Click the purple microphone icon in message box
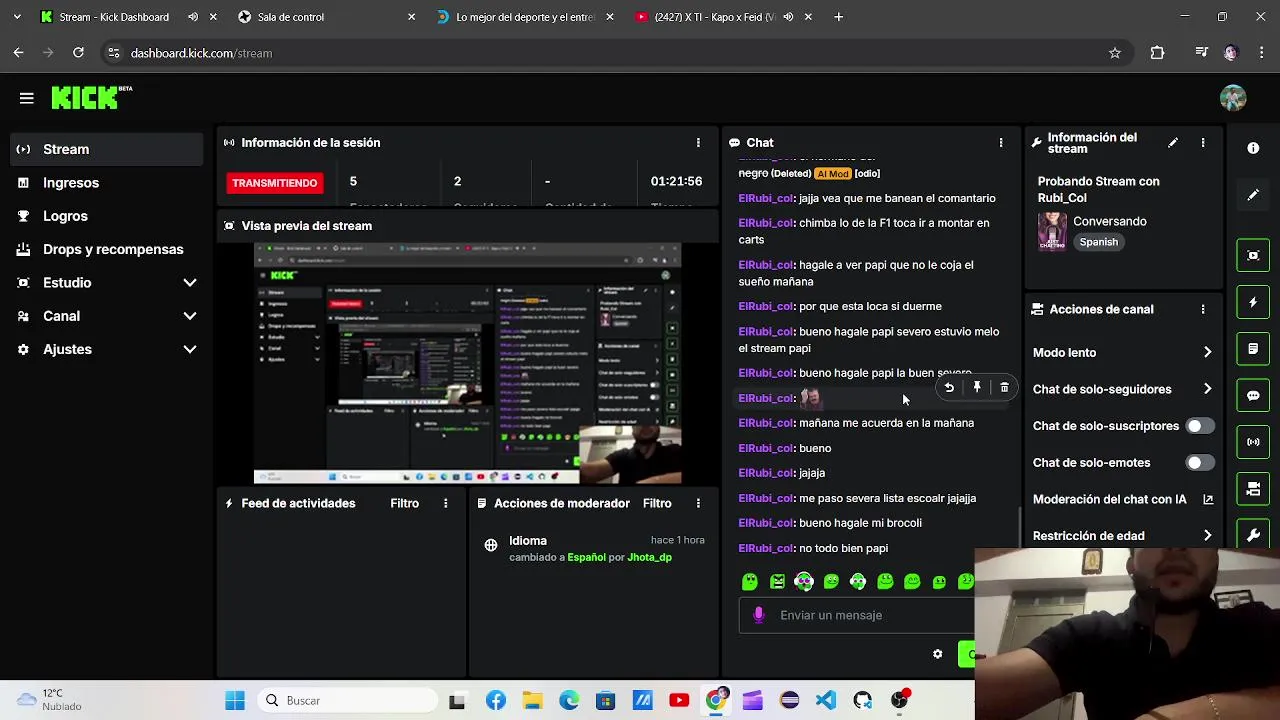 759,615
